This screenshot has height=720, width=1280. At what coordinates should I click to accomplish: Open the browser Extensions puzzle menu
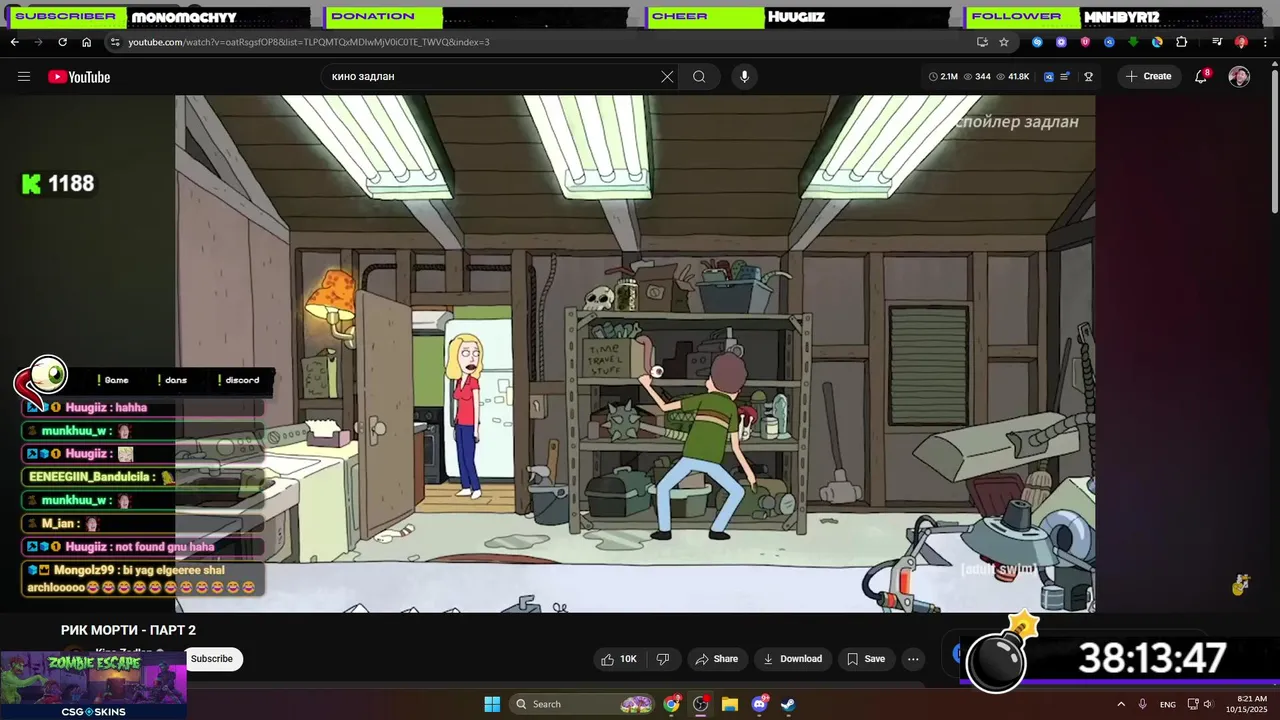point(1181,42)
